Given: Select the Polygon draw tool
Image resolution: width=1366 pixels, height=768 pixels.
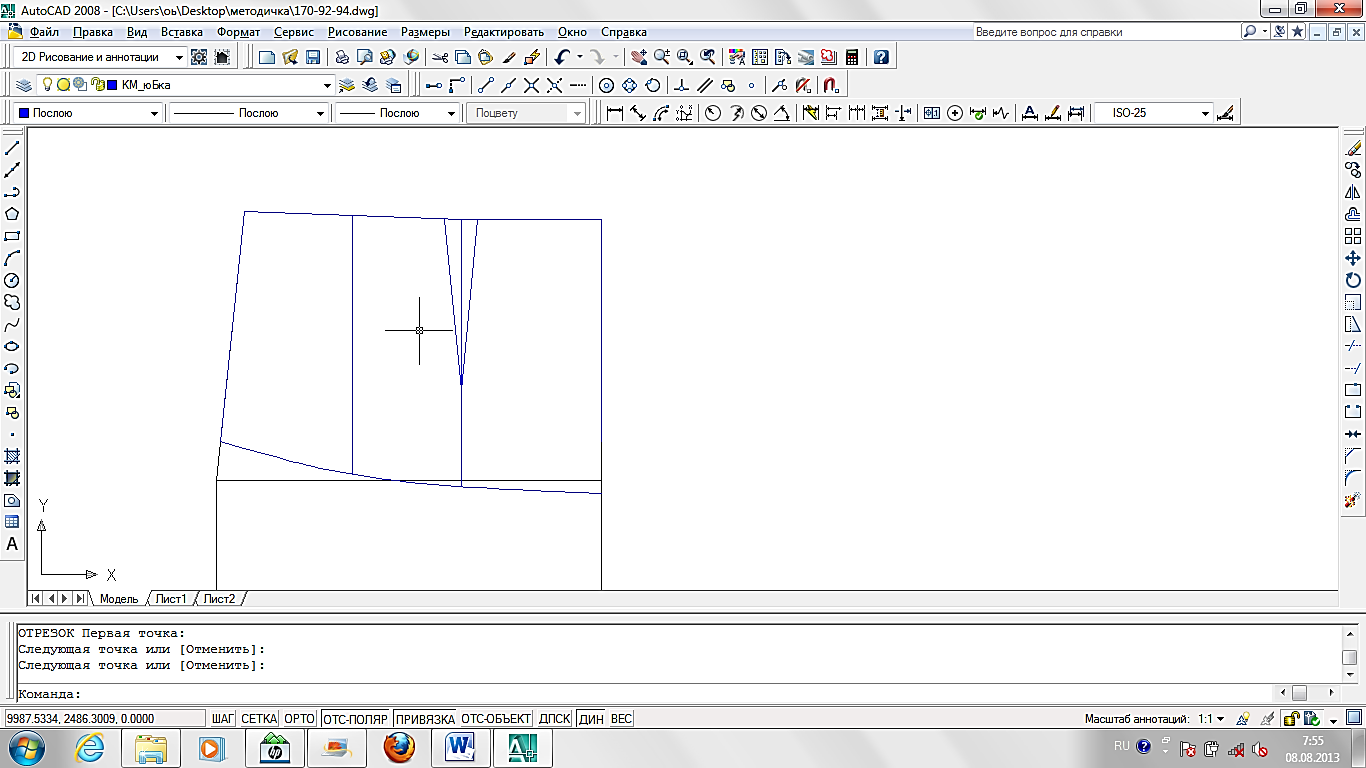Looking at the screenshot, I should [12, 214].
